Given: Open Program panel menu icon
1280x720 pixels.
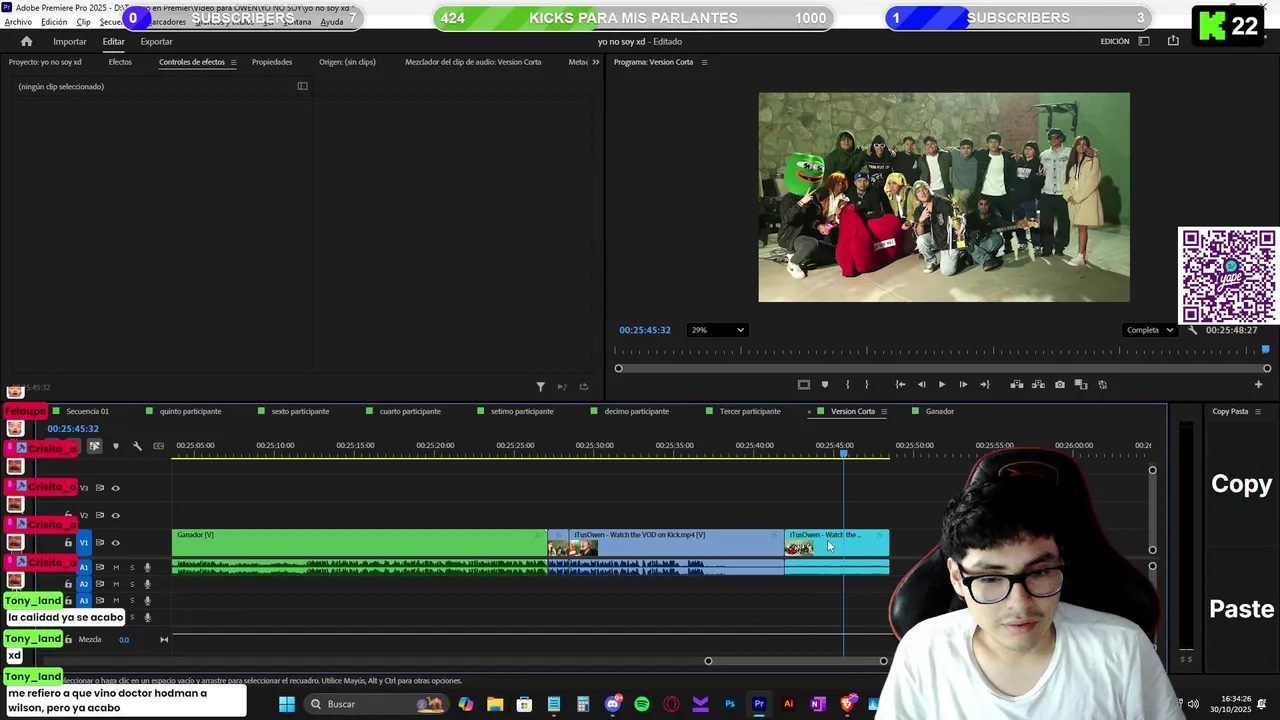Looking at the screenshot, I should click(704, 62).
